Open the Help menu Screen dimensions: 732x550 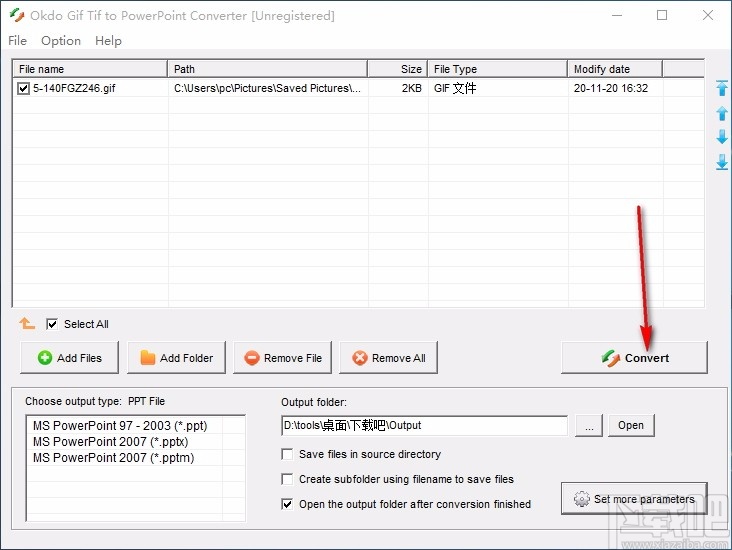pos(108,41)
